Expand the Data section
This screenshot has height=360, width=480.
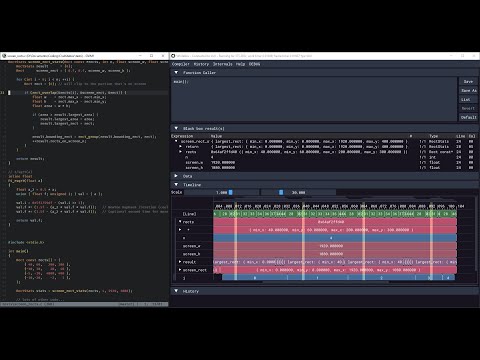(176, 176)
